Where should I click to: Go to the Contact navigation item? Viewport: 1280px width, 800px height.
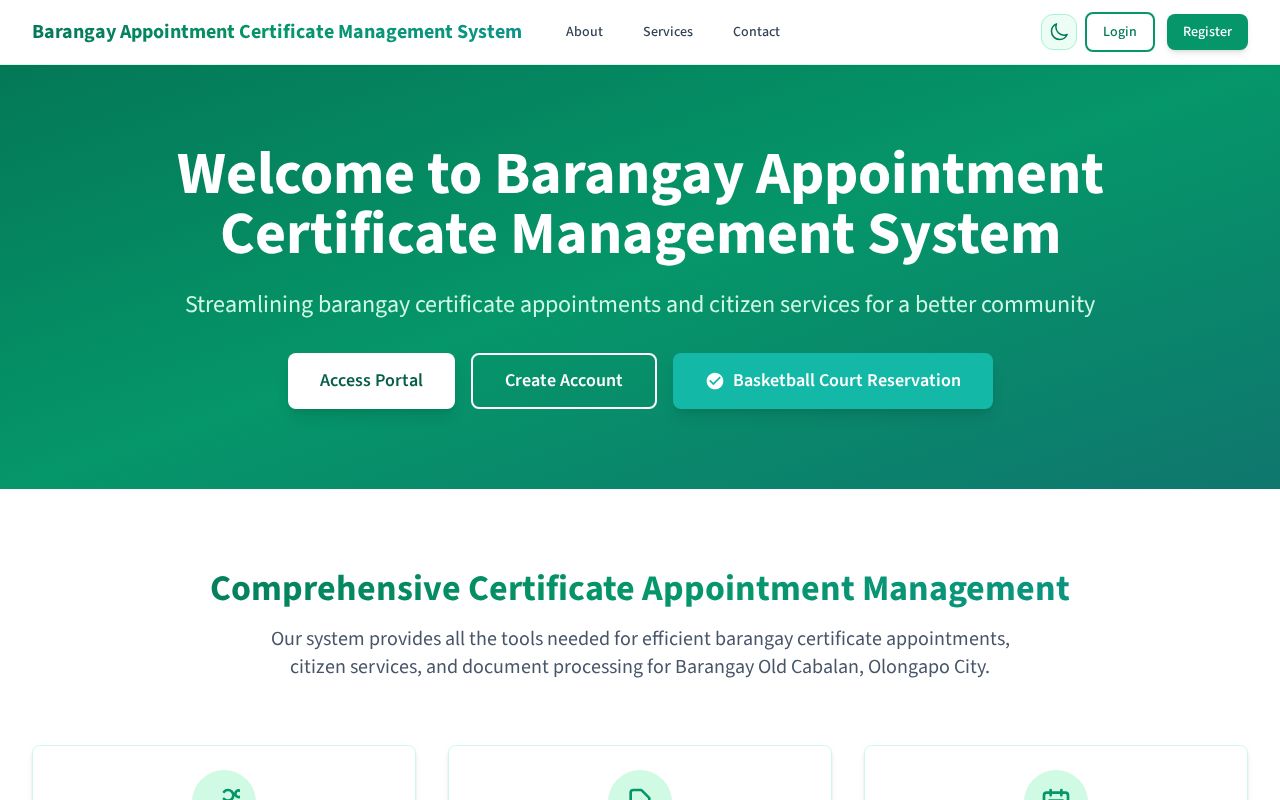756,32
